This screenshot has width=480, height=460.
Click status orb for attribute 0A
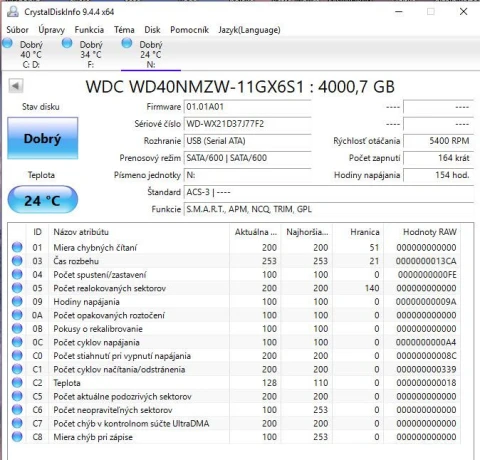(x=17, y=315)
